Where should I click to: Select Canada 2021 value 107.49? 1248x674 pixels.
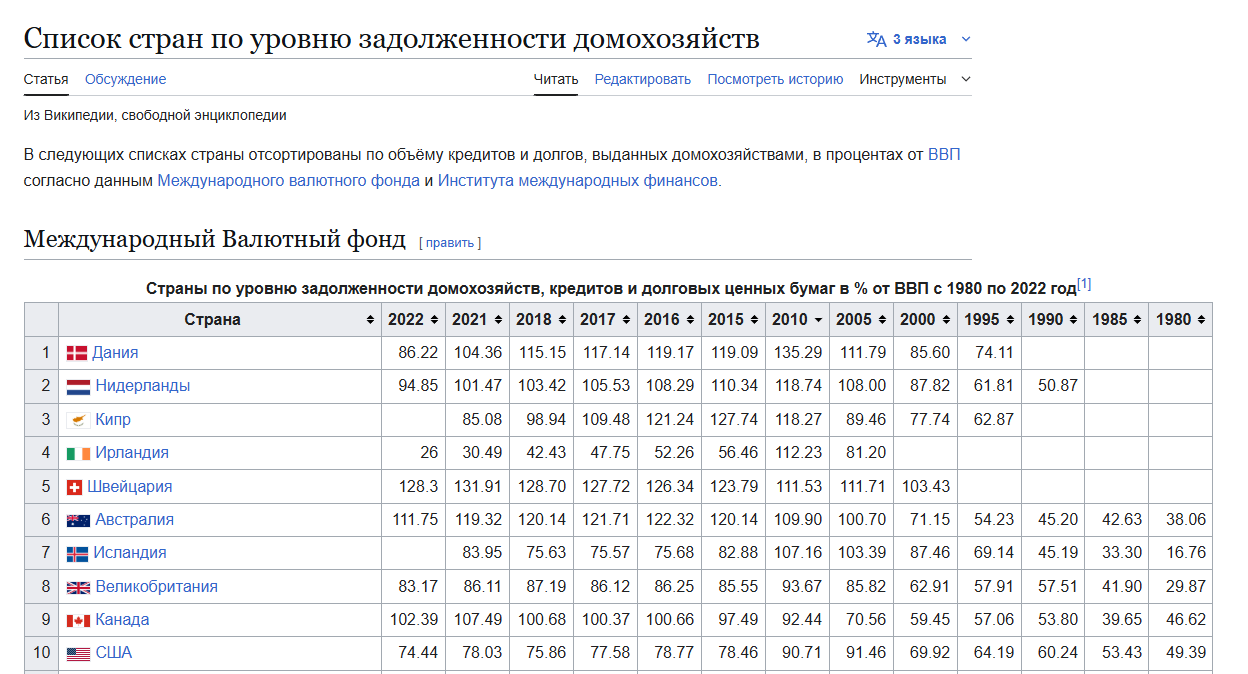coord(477,620)
